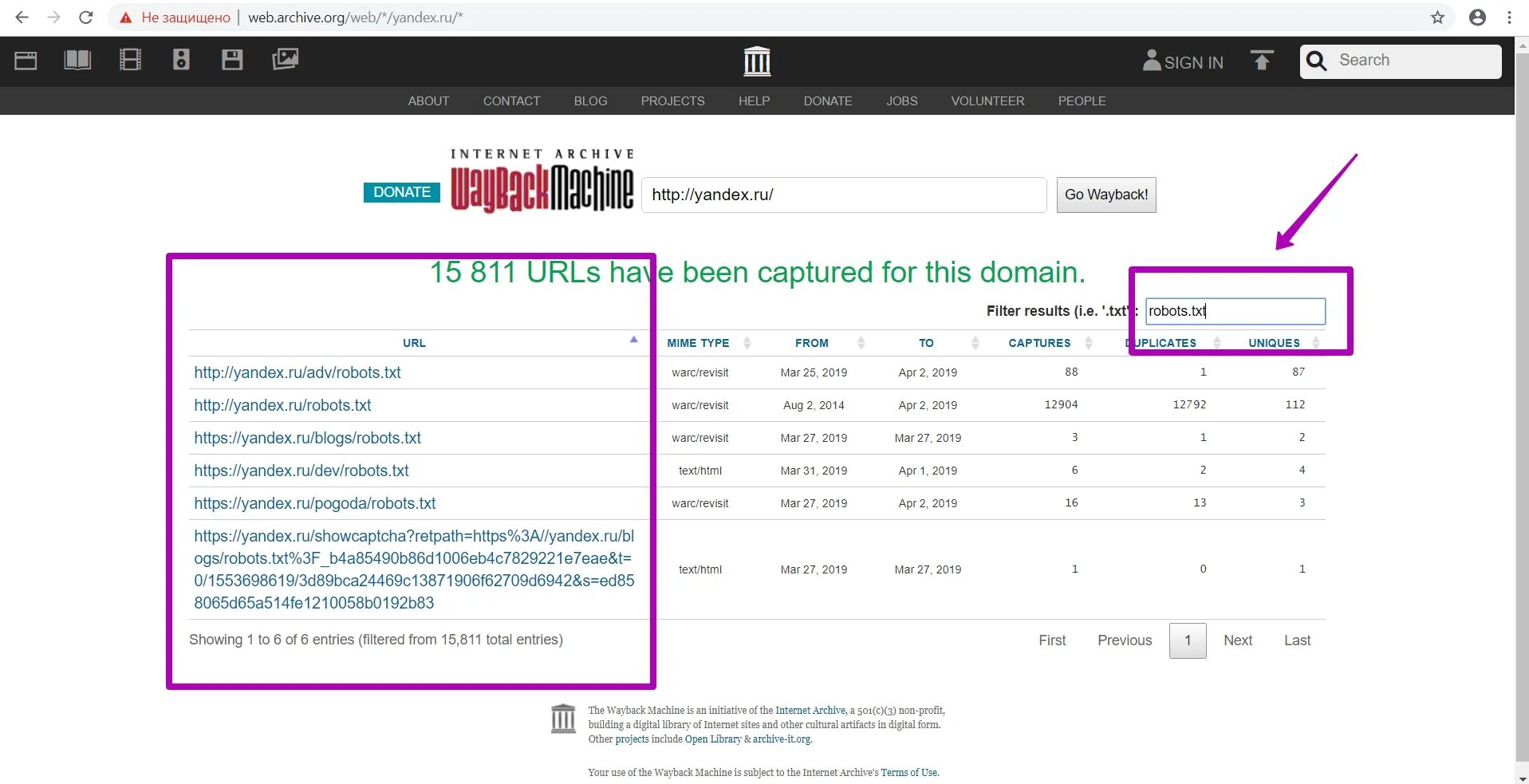Click the Internet Archive footer link

pos(810,711)
